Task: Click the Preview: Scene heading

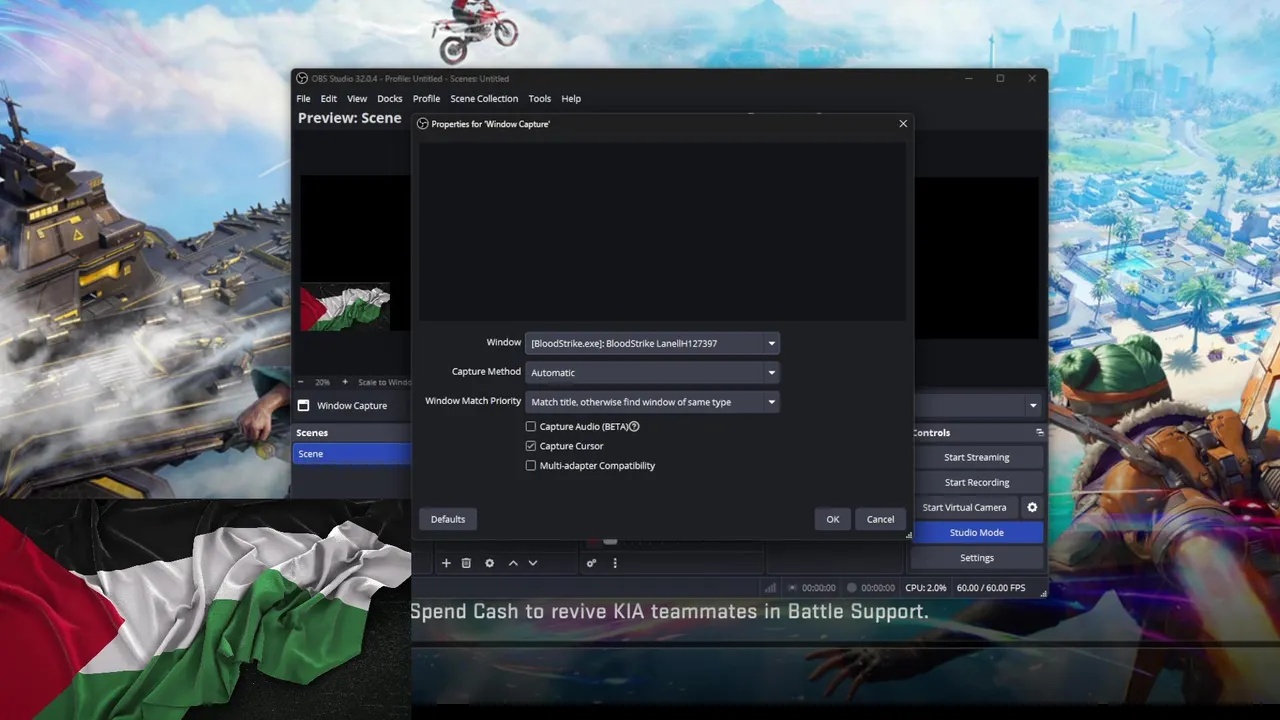Action: pyautogui.click(x=349, y=118)
